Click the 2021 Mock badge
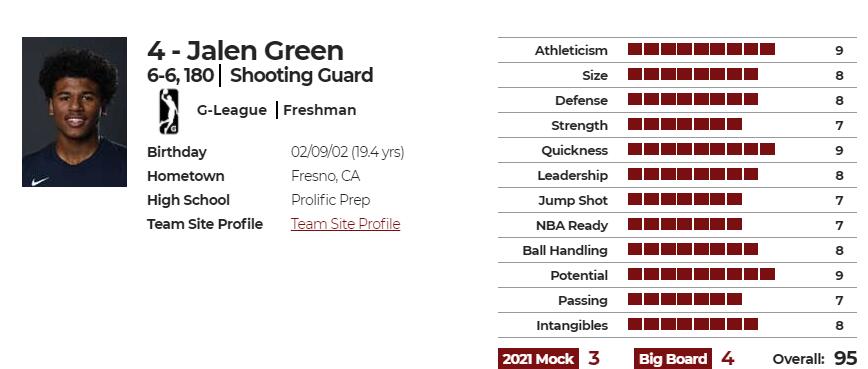 (x=538, y=359)
